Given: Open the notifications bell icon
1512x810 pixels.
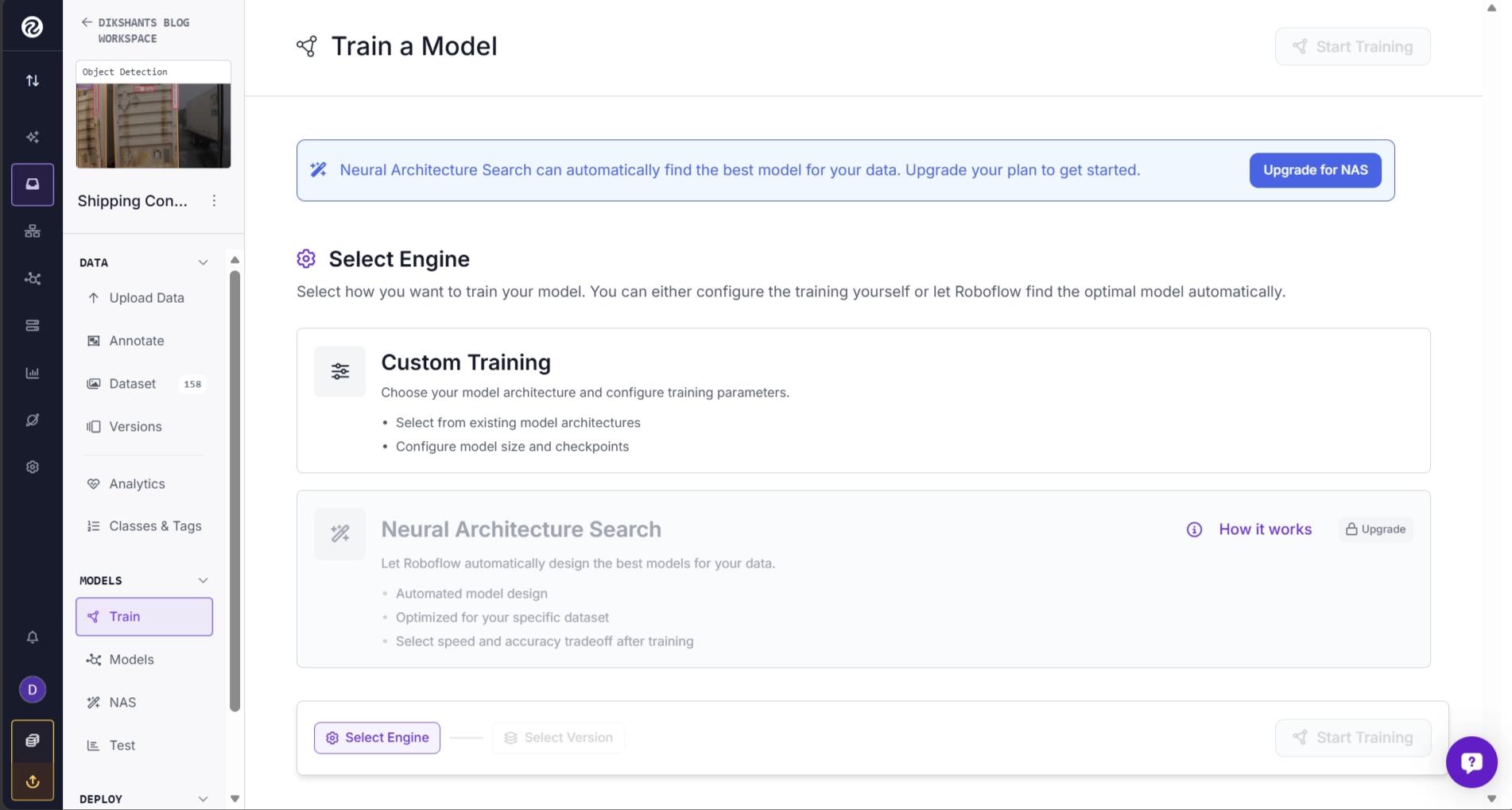Looking at the screenshot, I should coord(33,637).
